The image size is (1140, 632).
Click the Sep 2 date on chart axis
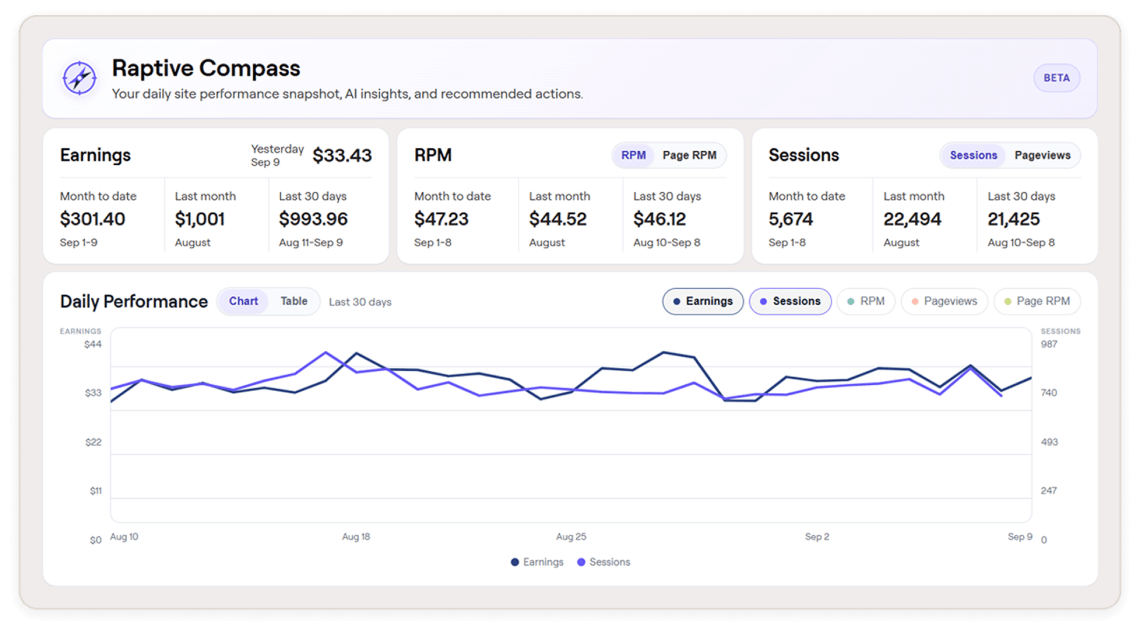[816, 537]
